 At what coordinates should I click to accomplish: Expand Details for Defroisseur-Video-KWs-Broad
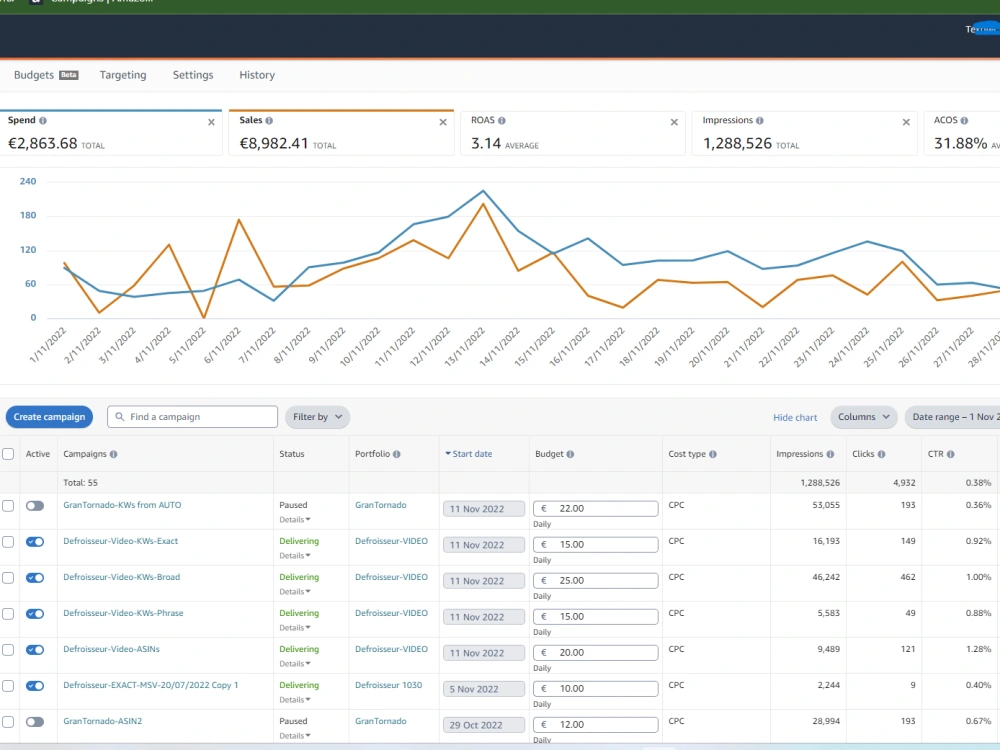pos(295,592)
